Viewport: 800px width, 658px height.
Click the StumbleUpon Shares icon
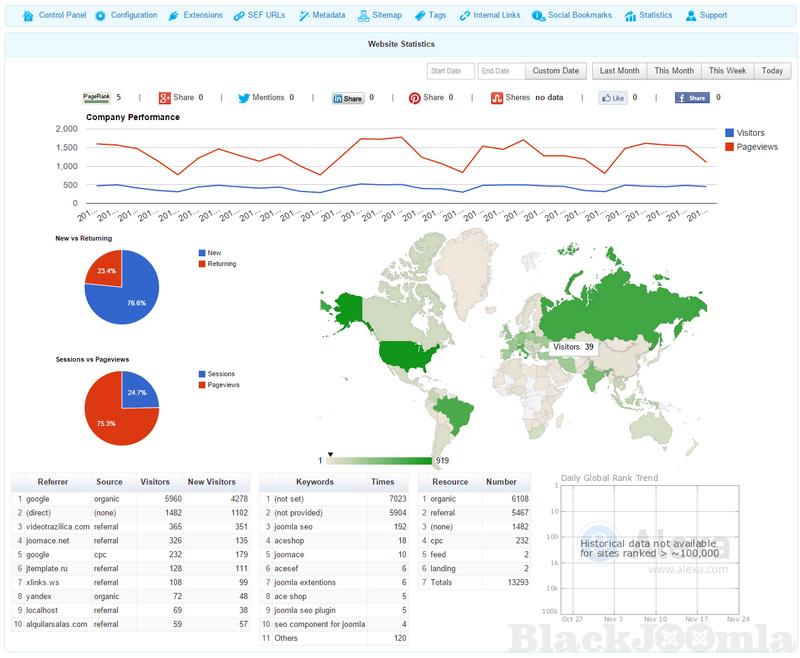tap(496, 98)
